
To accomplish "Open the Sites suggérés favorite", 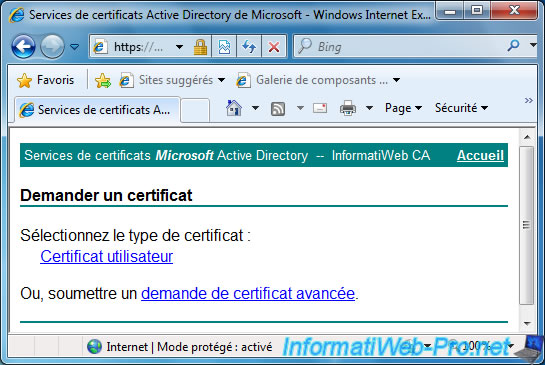I will coord(166,80).
